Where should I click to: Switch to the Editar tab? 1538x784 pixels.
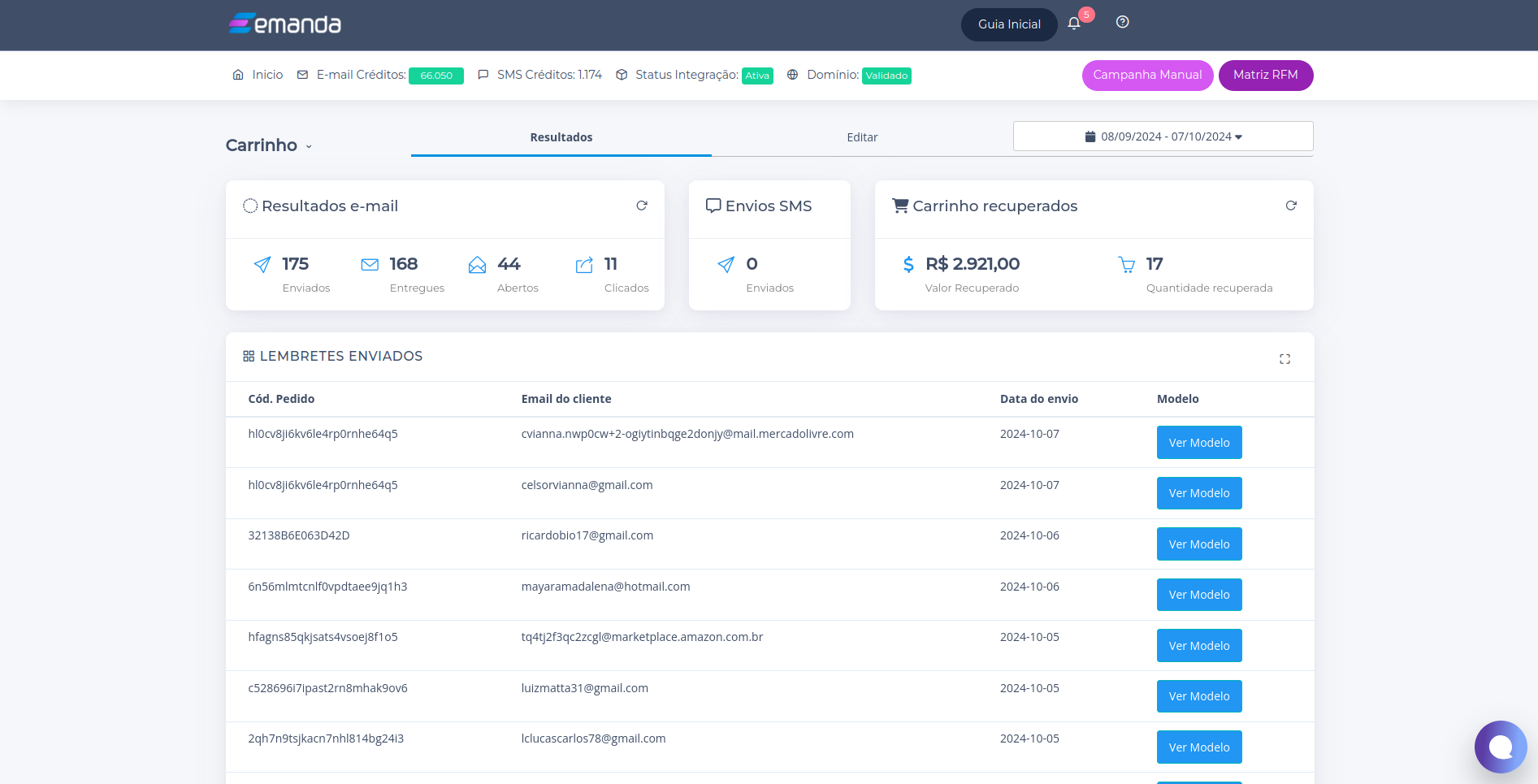click(862, 137)
